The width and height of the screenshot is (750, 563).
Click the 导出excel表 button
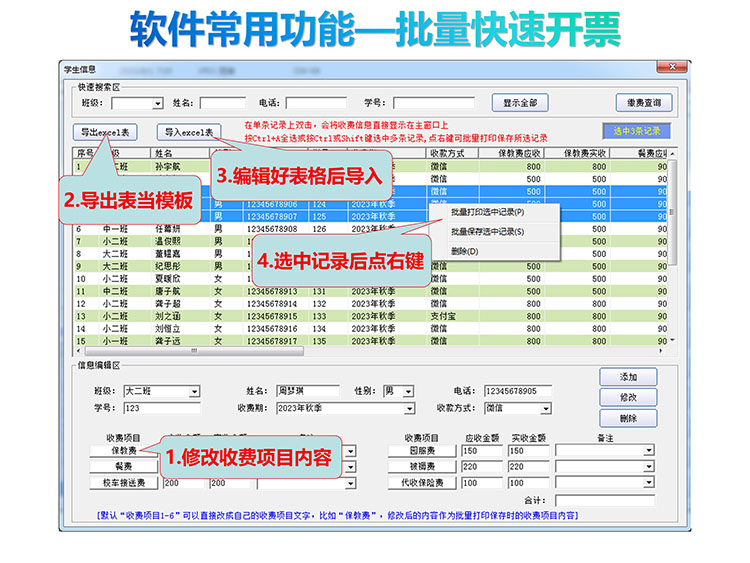point(105,132)
